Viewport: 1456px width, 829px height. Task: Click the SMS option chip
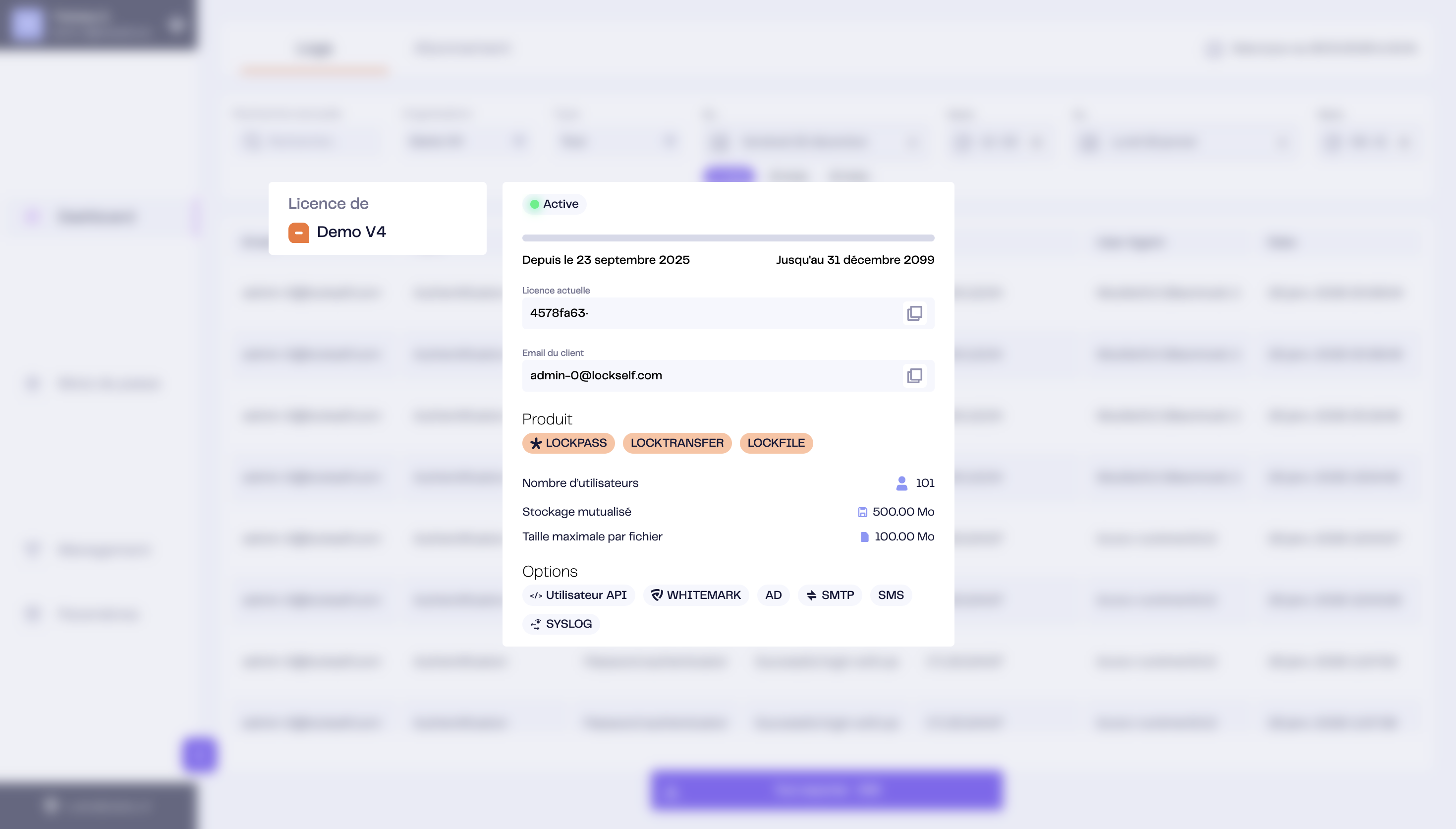891,595
